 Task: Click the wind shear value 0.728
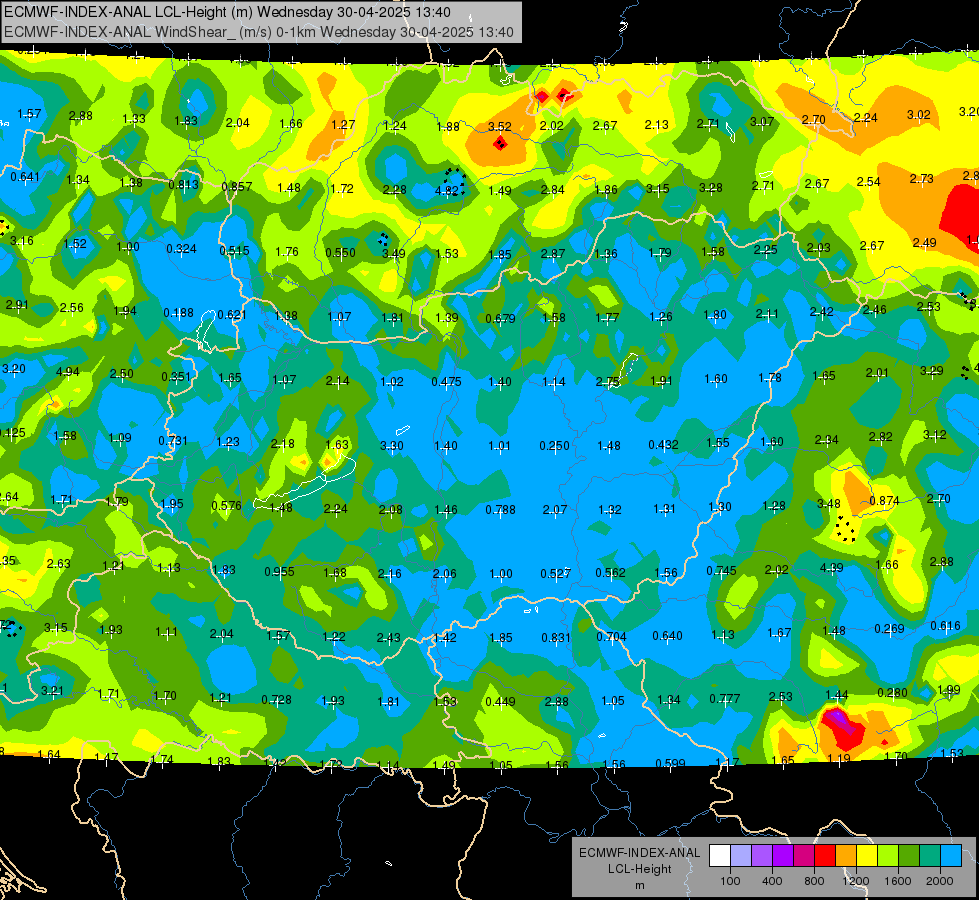[x=276, y=700]
